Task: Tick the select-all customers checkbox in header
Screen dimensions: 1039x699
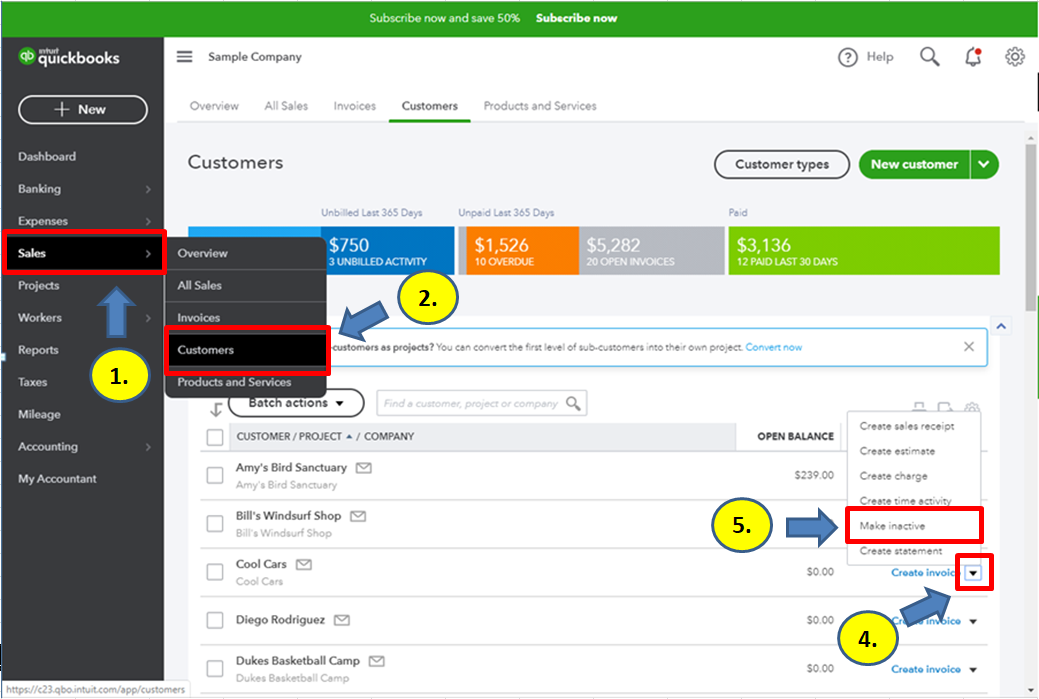Action: (x=215, y=437)
